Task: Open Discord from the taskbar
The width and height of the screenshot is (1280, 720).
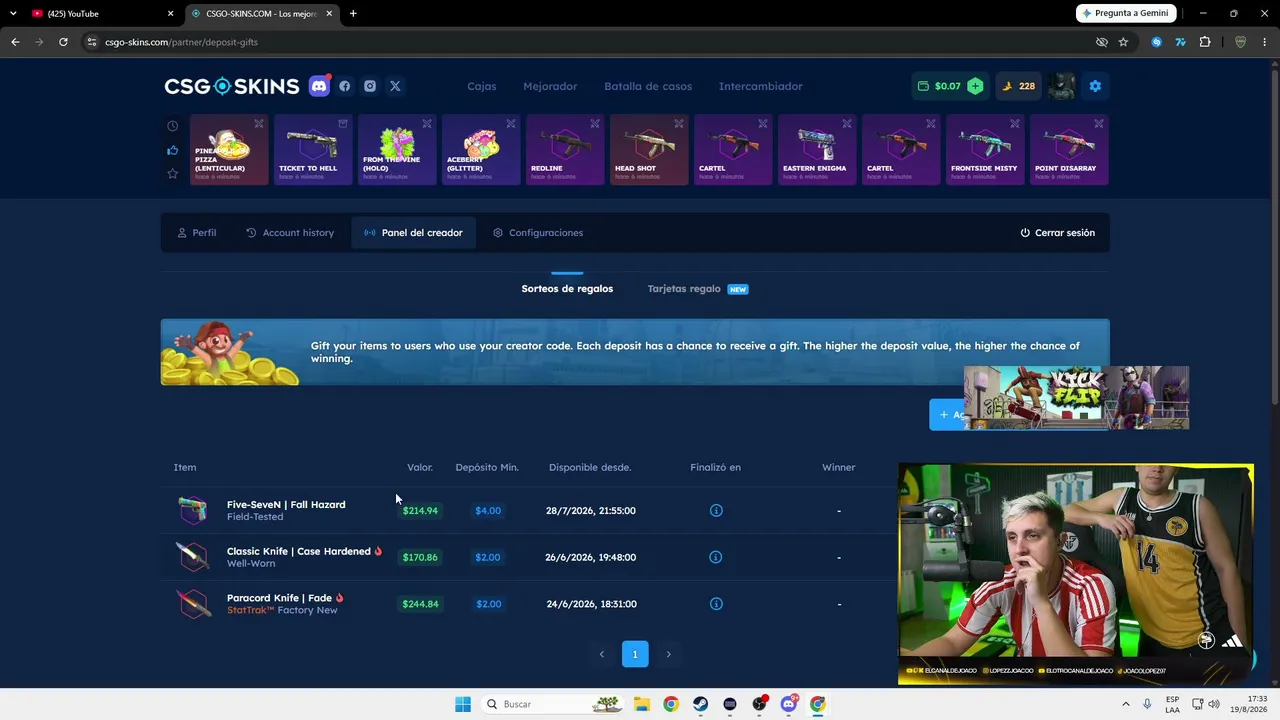Action: pos(788,704)
